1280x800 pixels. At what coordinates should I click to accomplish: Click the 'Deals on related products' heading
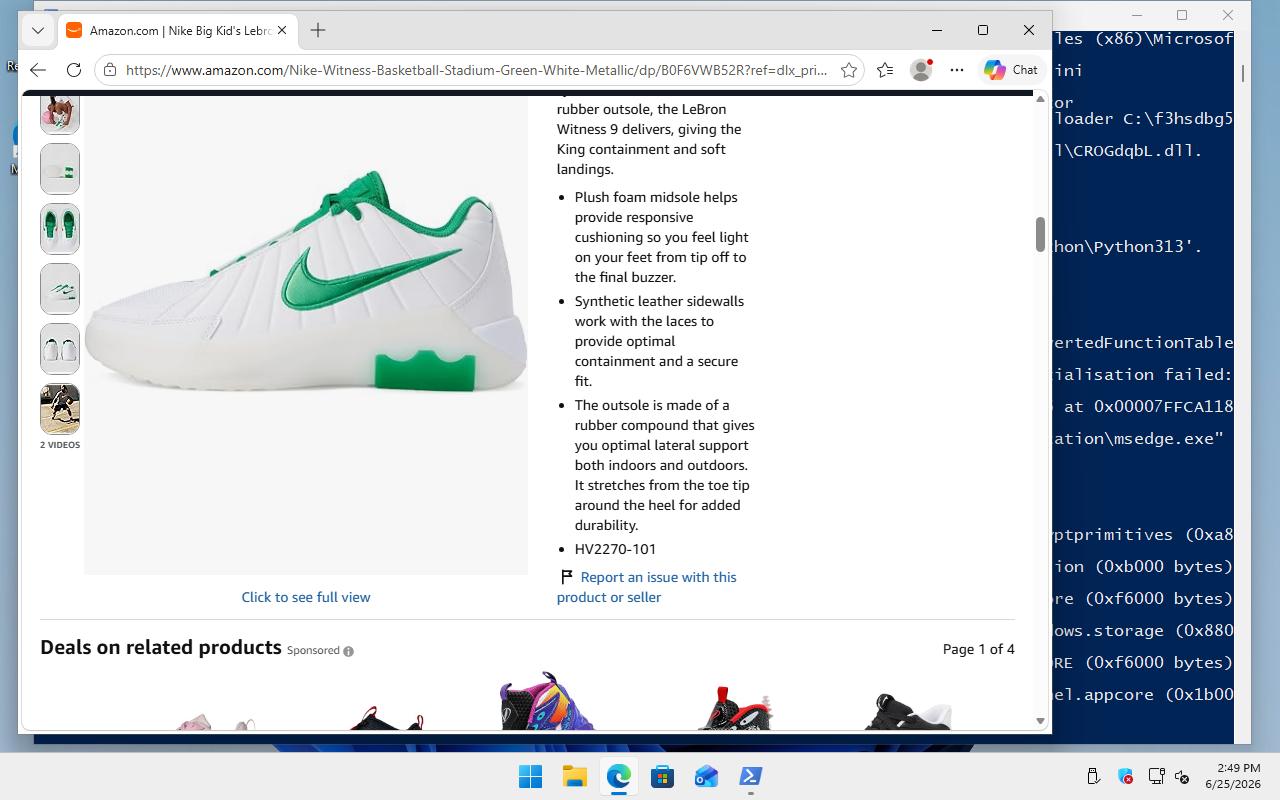161,647
